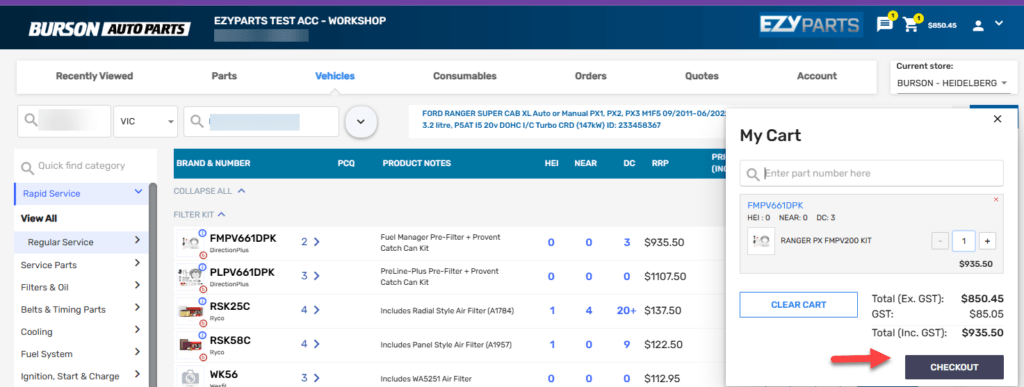Viewport: 1024px width, 387px height.
Task: Click part number FMPV661DPK in the list
Action: [x=243, y=239]
